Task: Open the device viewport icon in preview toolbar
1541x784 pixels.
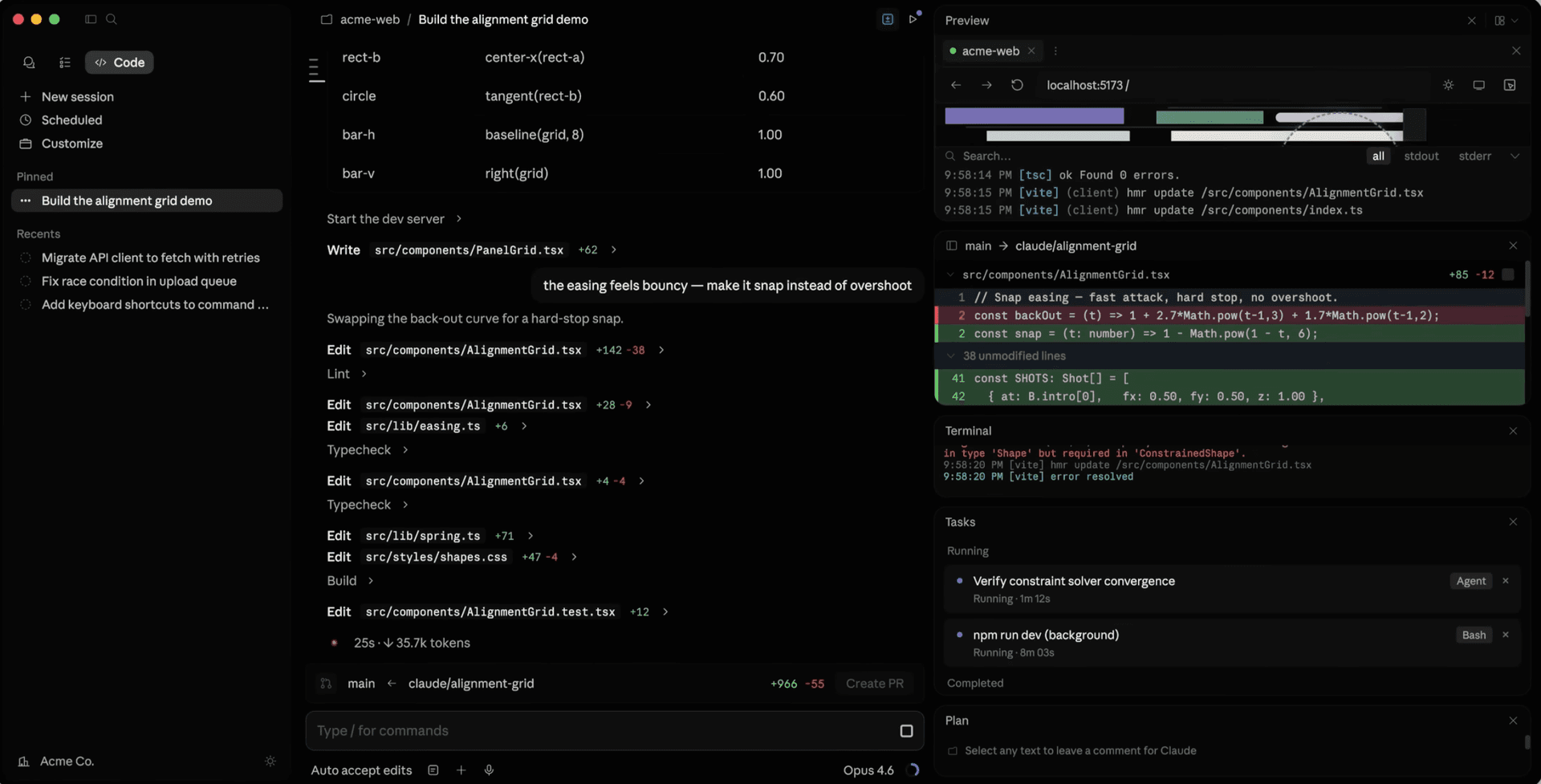Action: [1478, 84]
